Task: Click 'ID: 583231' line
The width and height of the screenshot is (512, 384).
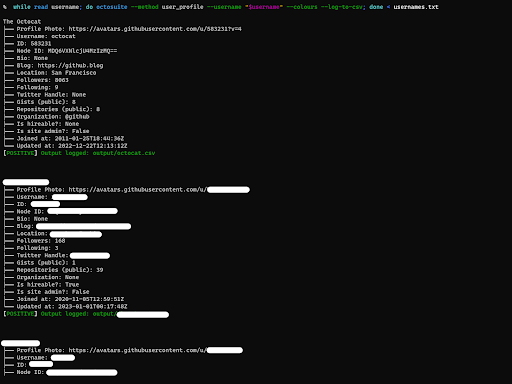Action: [x=34, y=44]
